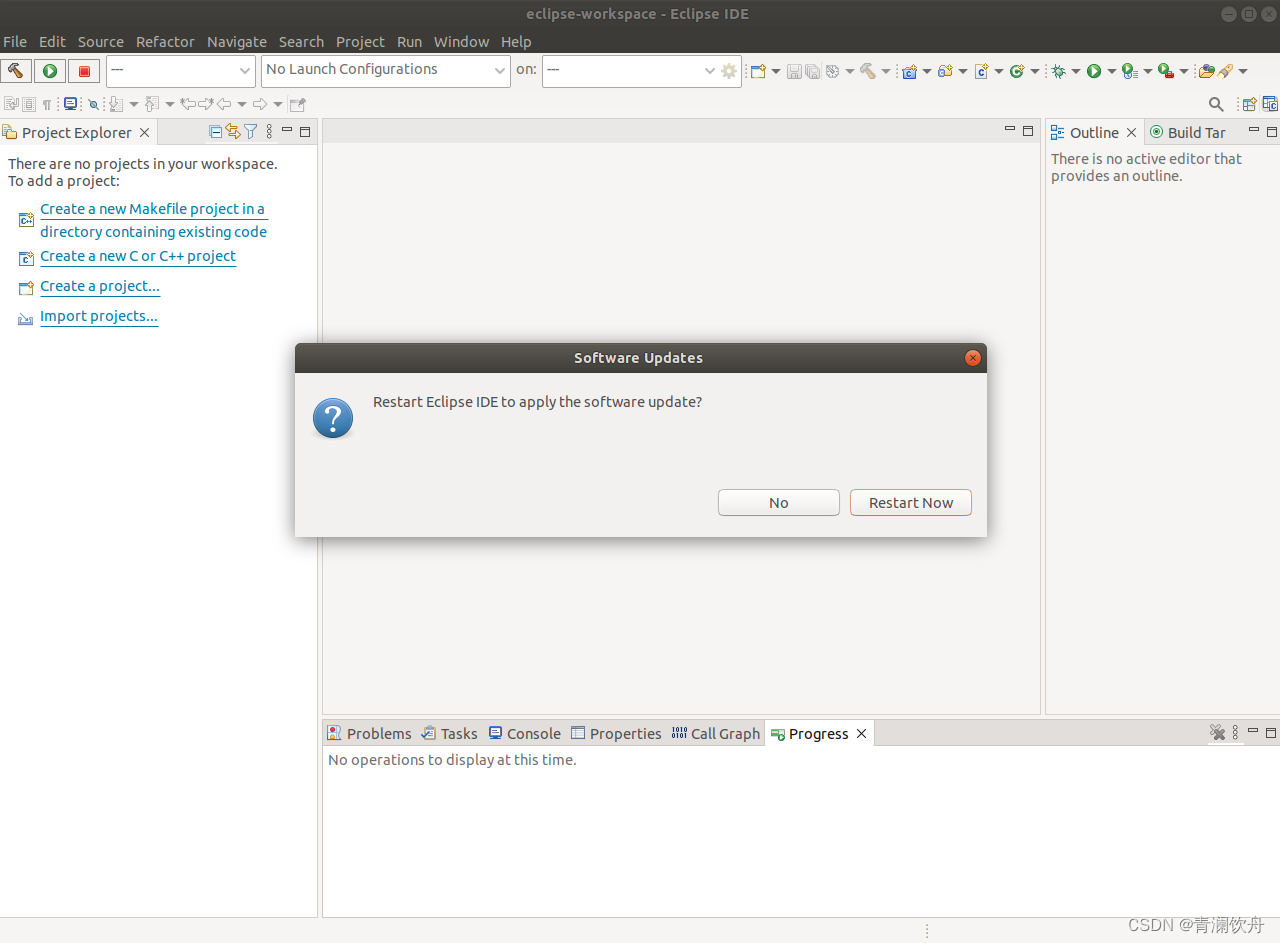Open the Project Explorer filter funnel icon

250,132
